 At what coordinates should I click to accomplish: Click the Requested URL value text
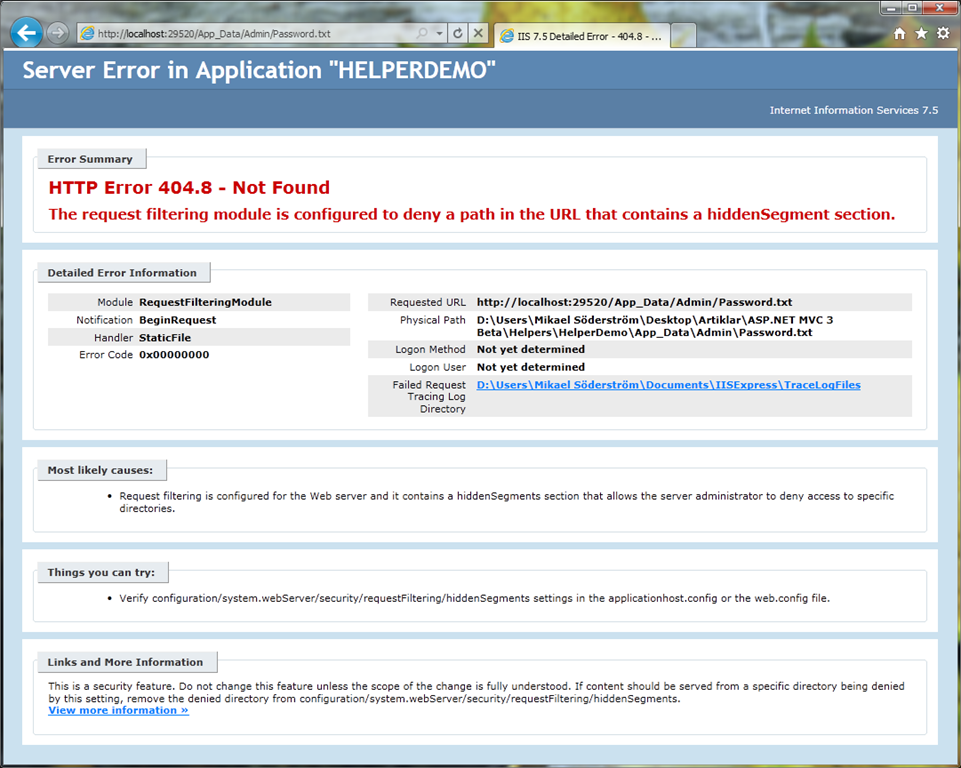point(634,302)
